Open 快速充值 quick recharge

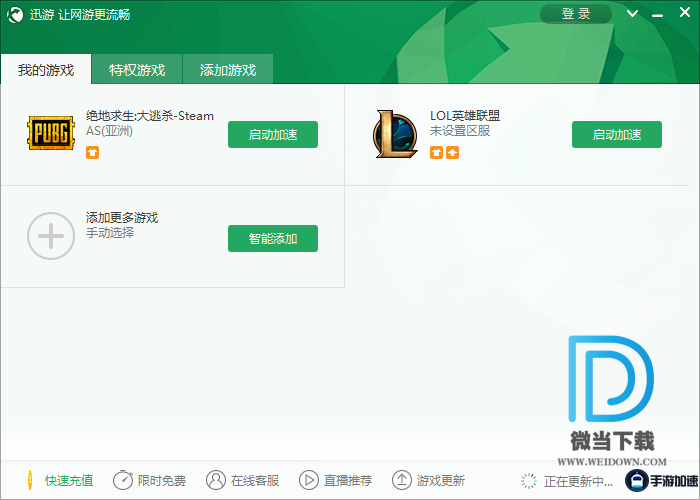coord(60,480)
